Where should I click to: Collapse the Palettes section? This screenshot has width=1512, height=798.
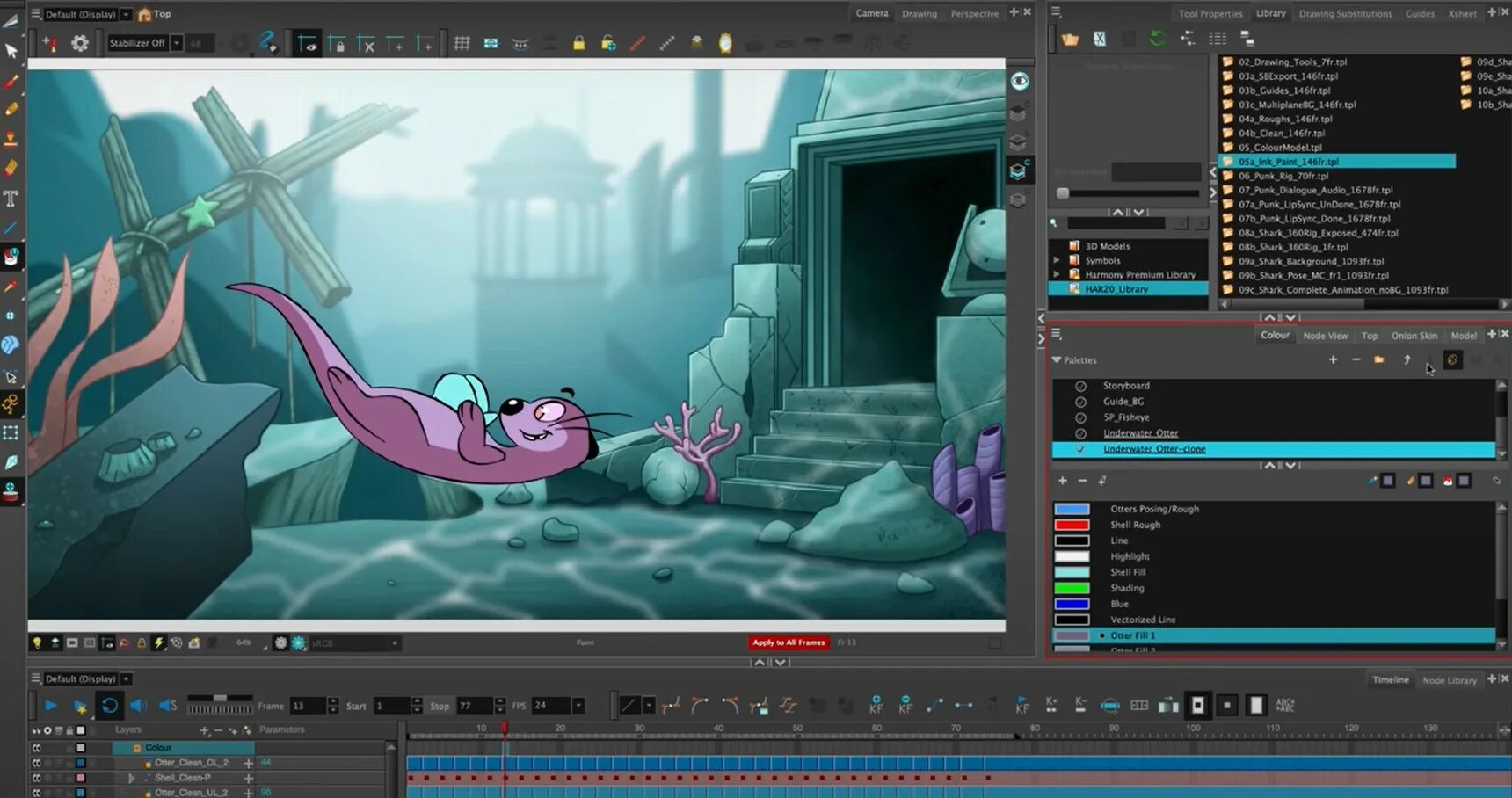tap(1057, 359)
